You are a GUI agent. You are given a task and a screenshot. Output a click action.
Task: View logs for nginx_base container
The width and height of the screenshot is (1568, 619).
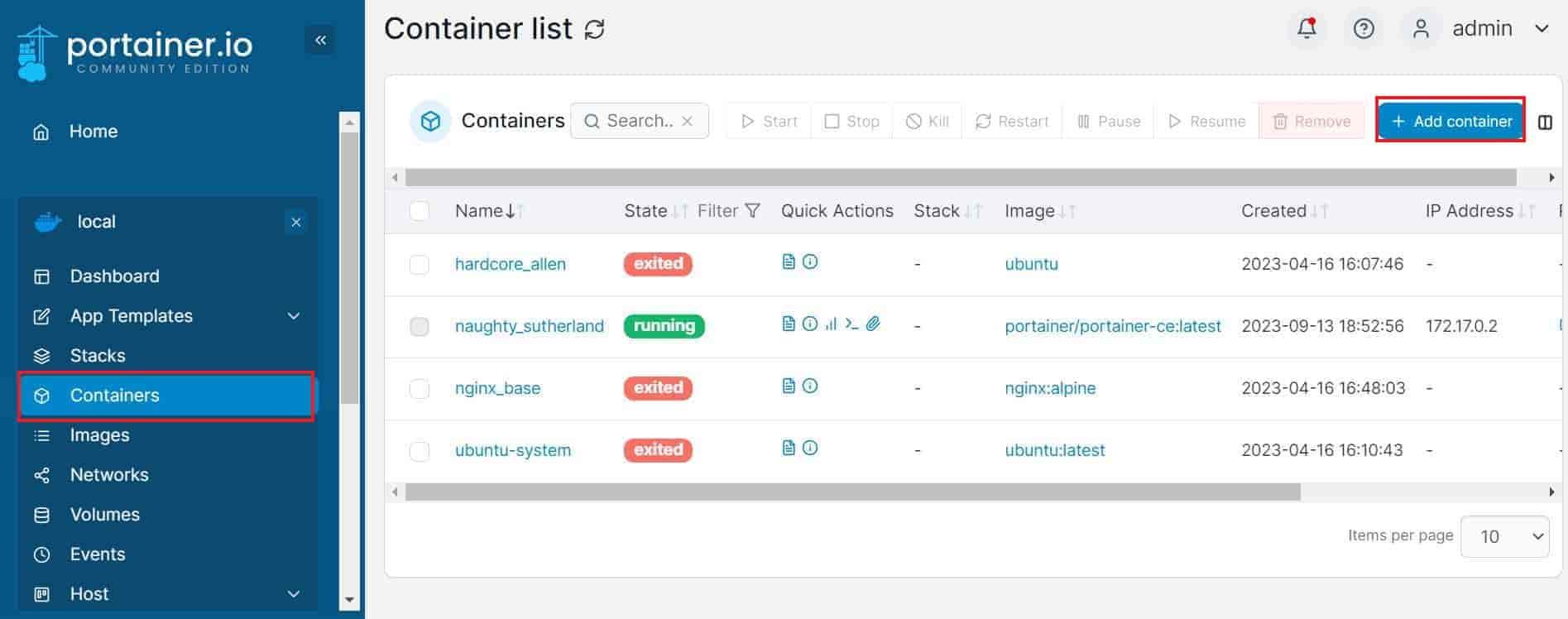(789, 386)
